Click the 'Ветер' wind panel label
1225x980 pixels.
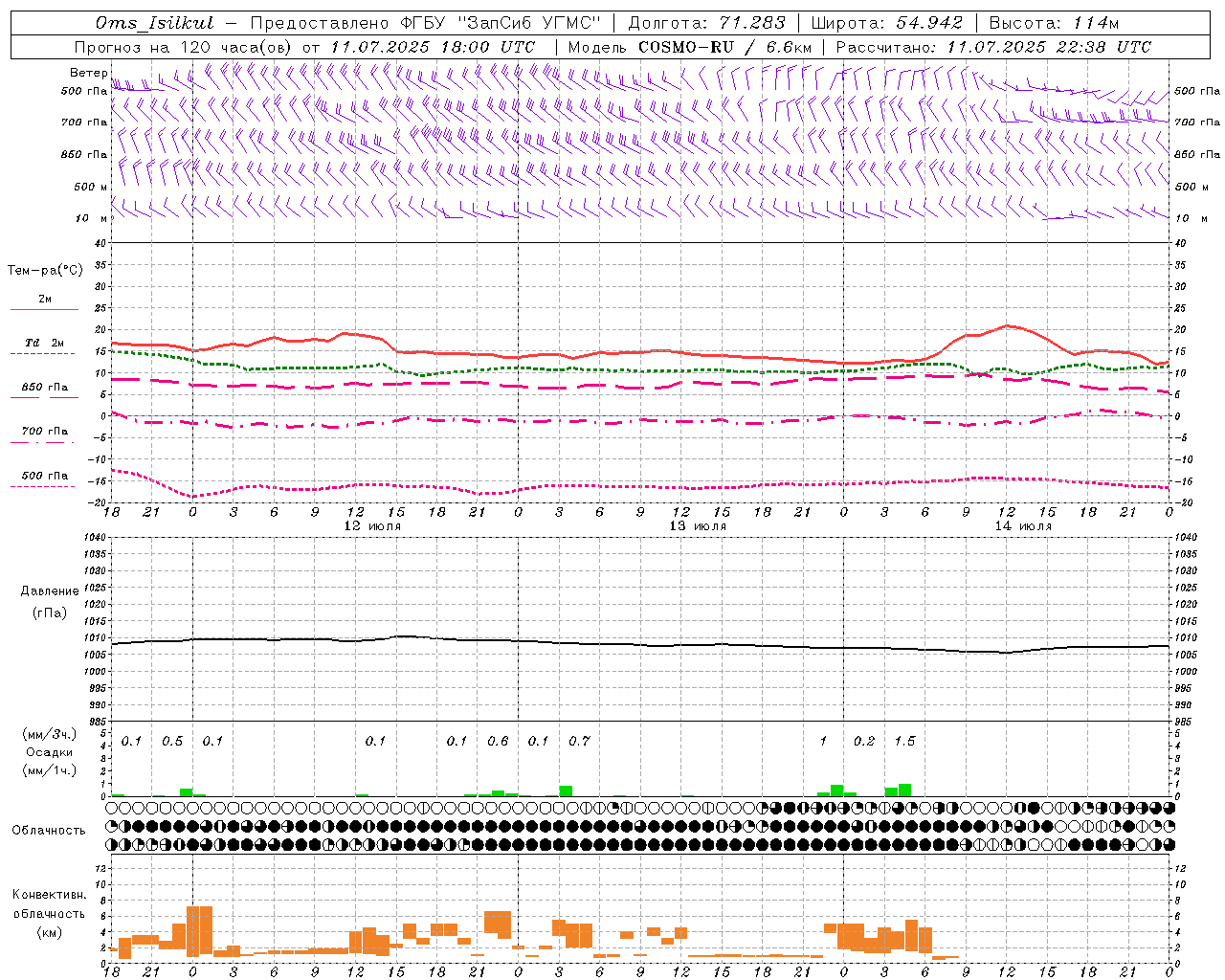[89, 73]
